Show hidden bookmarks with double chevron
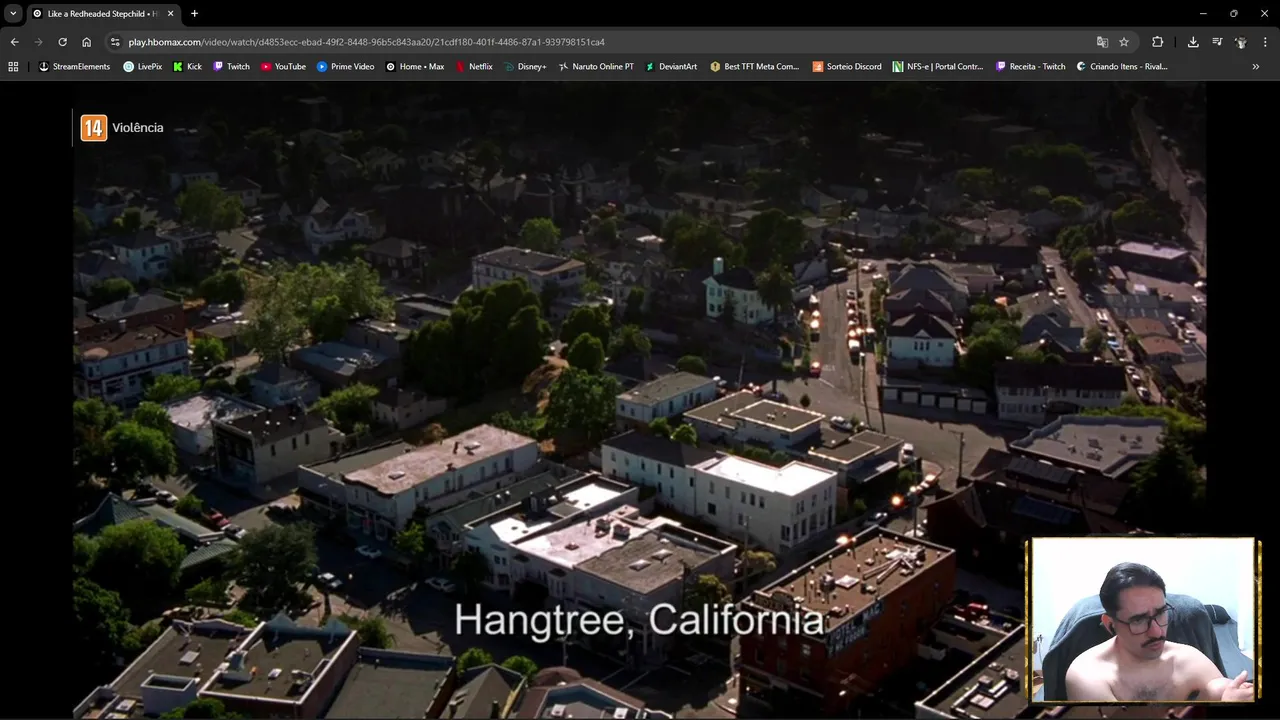The image size is (1280, 720). [1255, 67]
